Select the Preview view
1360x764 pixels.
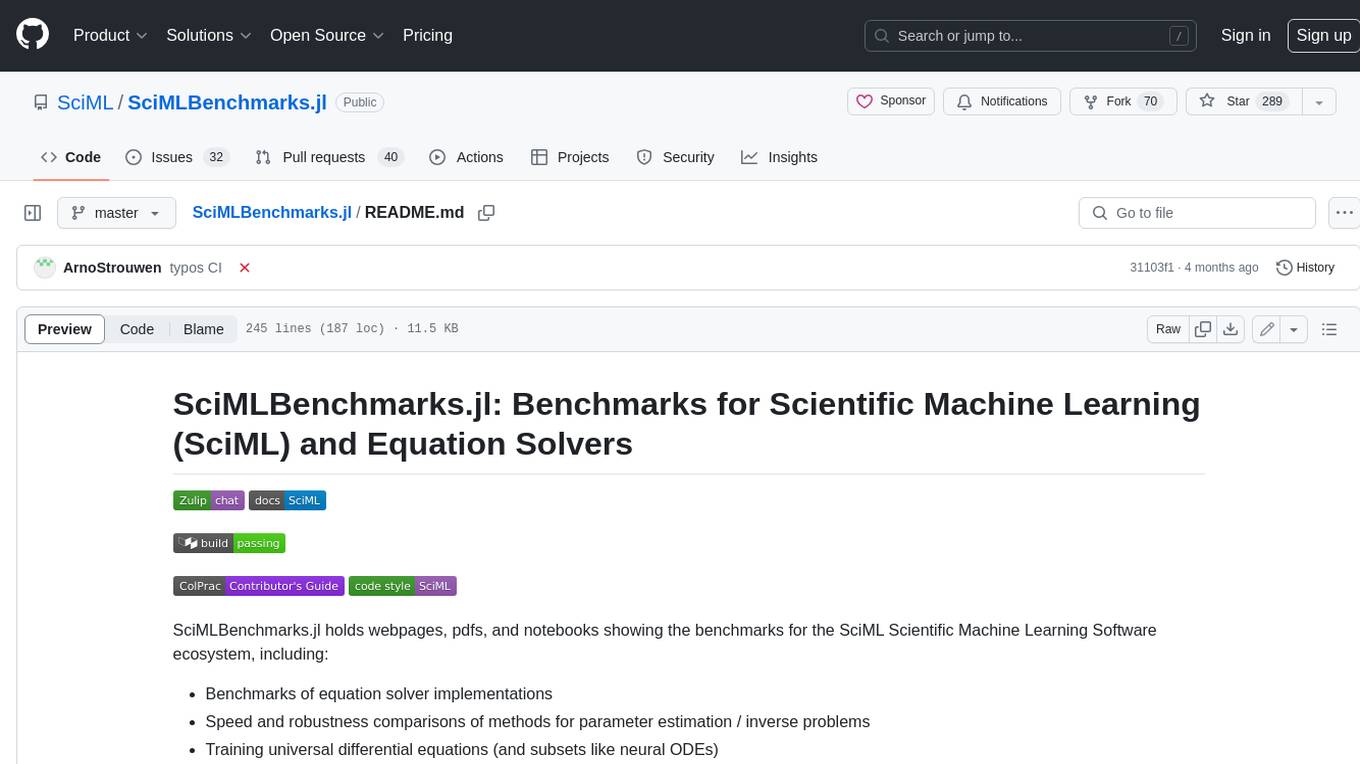pyautogui.click(x=64, y=329)
